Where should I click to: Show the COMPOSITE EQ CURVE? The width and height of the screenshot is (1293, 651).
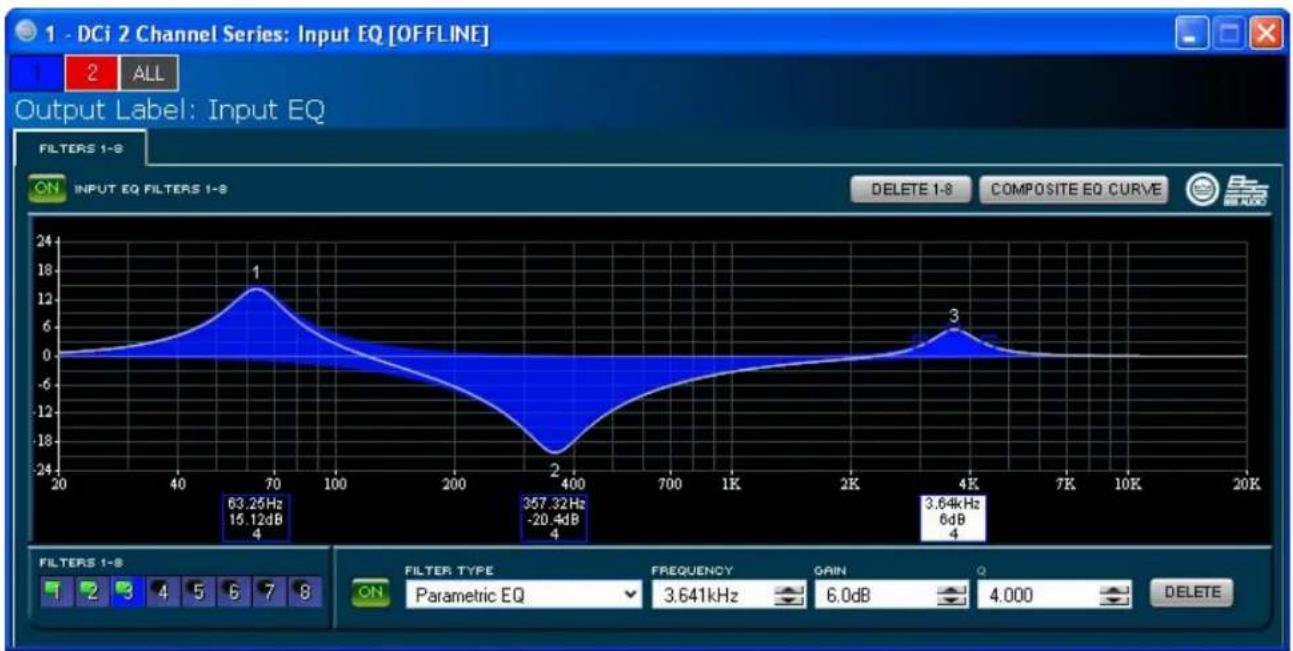[x=1072, y=190]
